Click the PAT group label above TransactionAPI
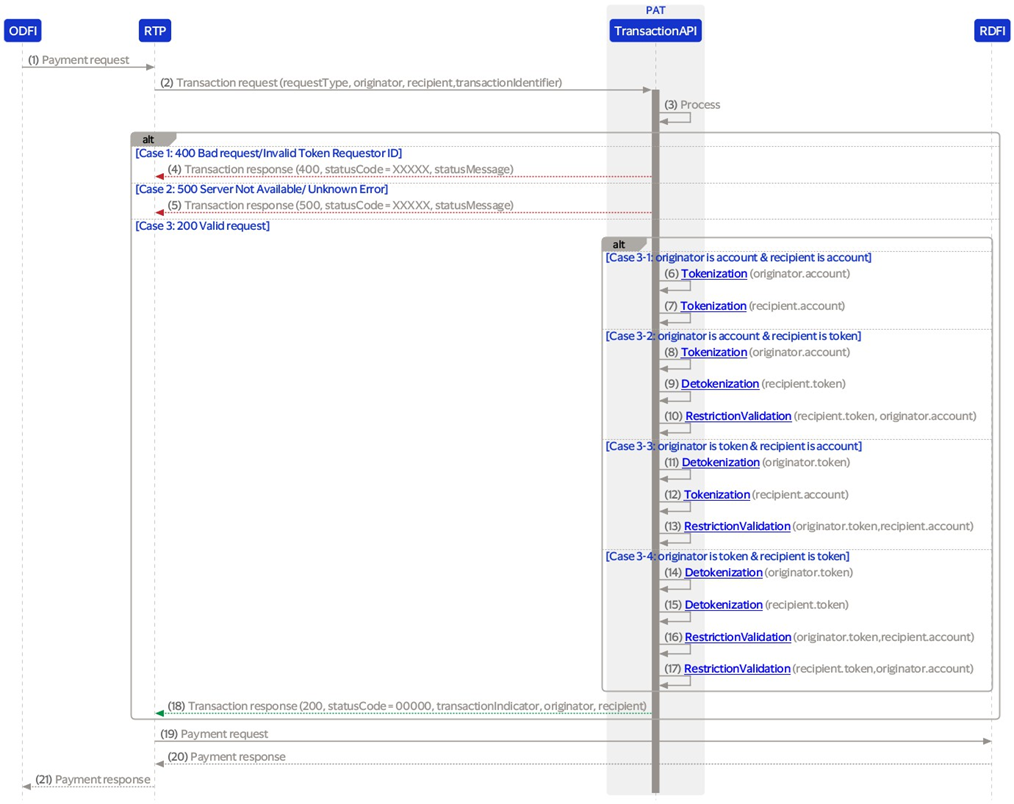 [656, 10]
